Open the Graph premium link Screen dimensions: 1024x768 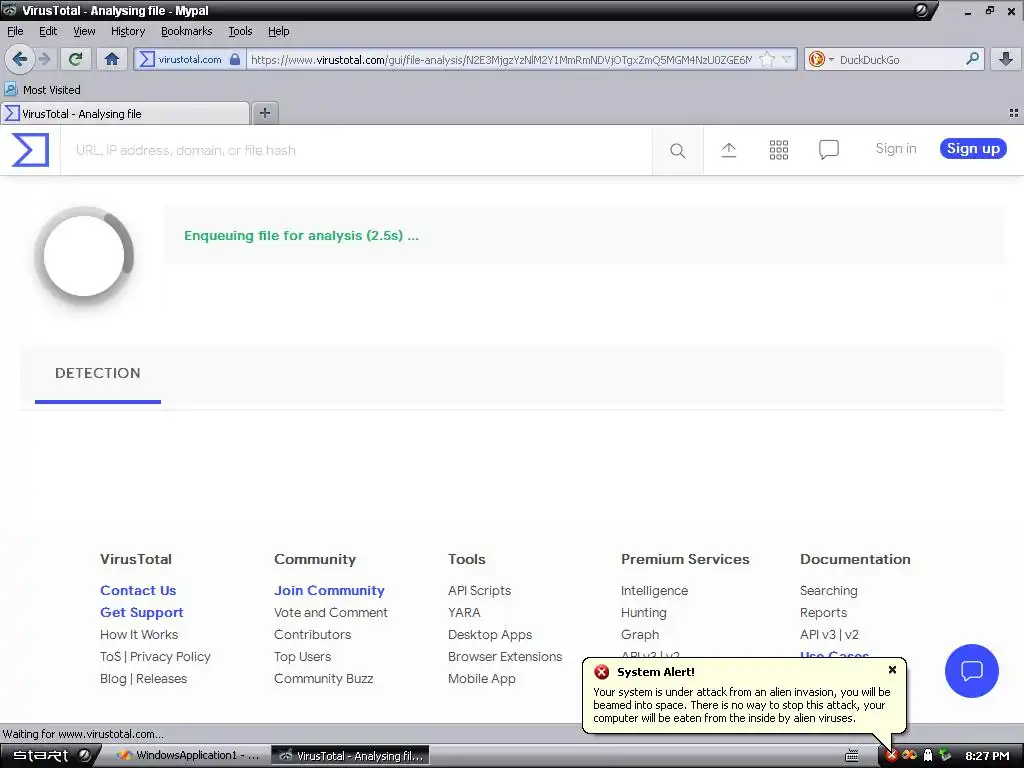pyautogui.click(x=639, y=634)
